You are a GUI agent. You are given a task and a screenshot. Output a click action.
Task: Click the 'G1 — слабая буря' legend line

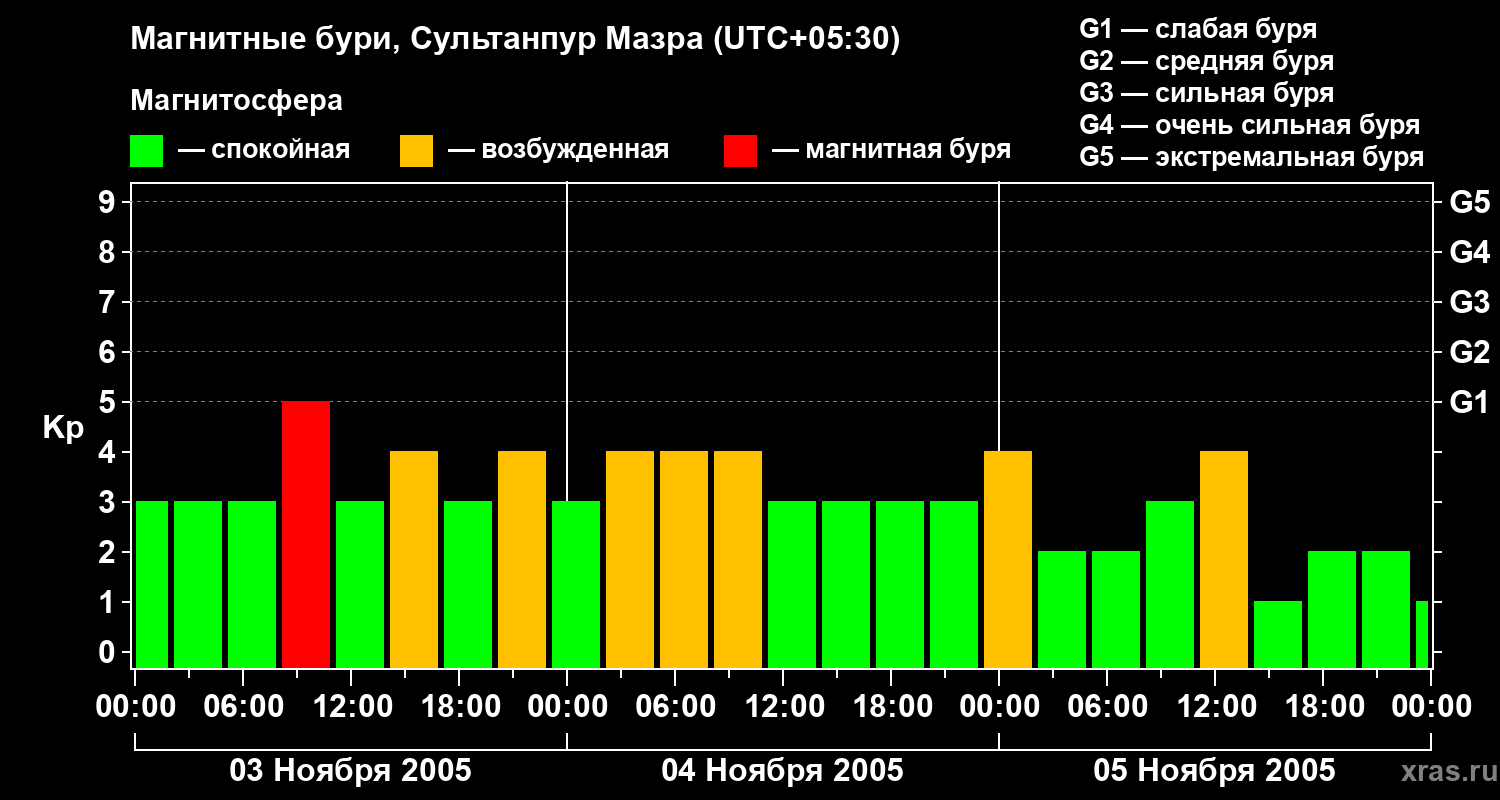click(1198, 29)
